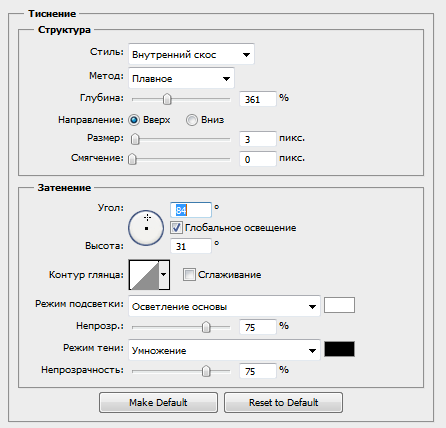Select the Вниз direction radio button
The width and height of the screenshot is (446, 428).
[x=192, y=120]
